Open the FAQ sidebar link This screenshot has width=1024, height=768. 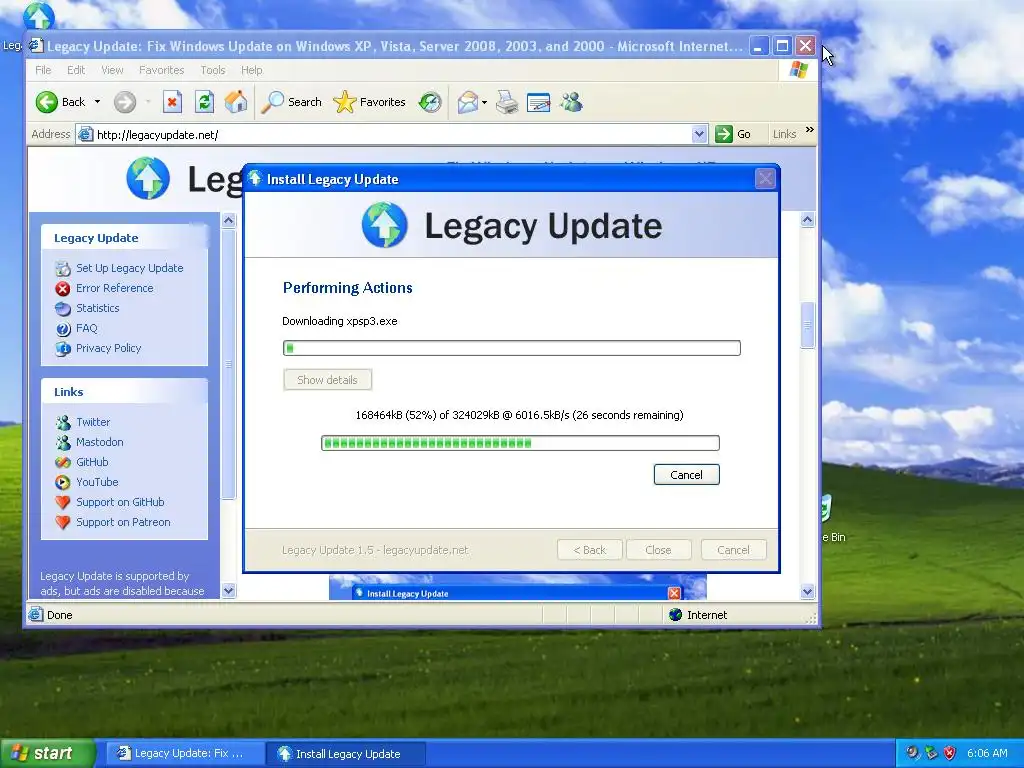86,328
